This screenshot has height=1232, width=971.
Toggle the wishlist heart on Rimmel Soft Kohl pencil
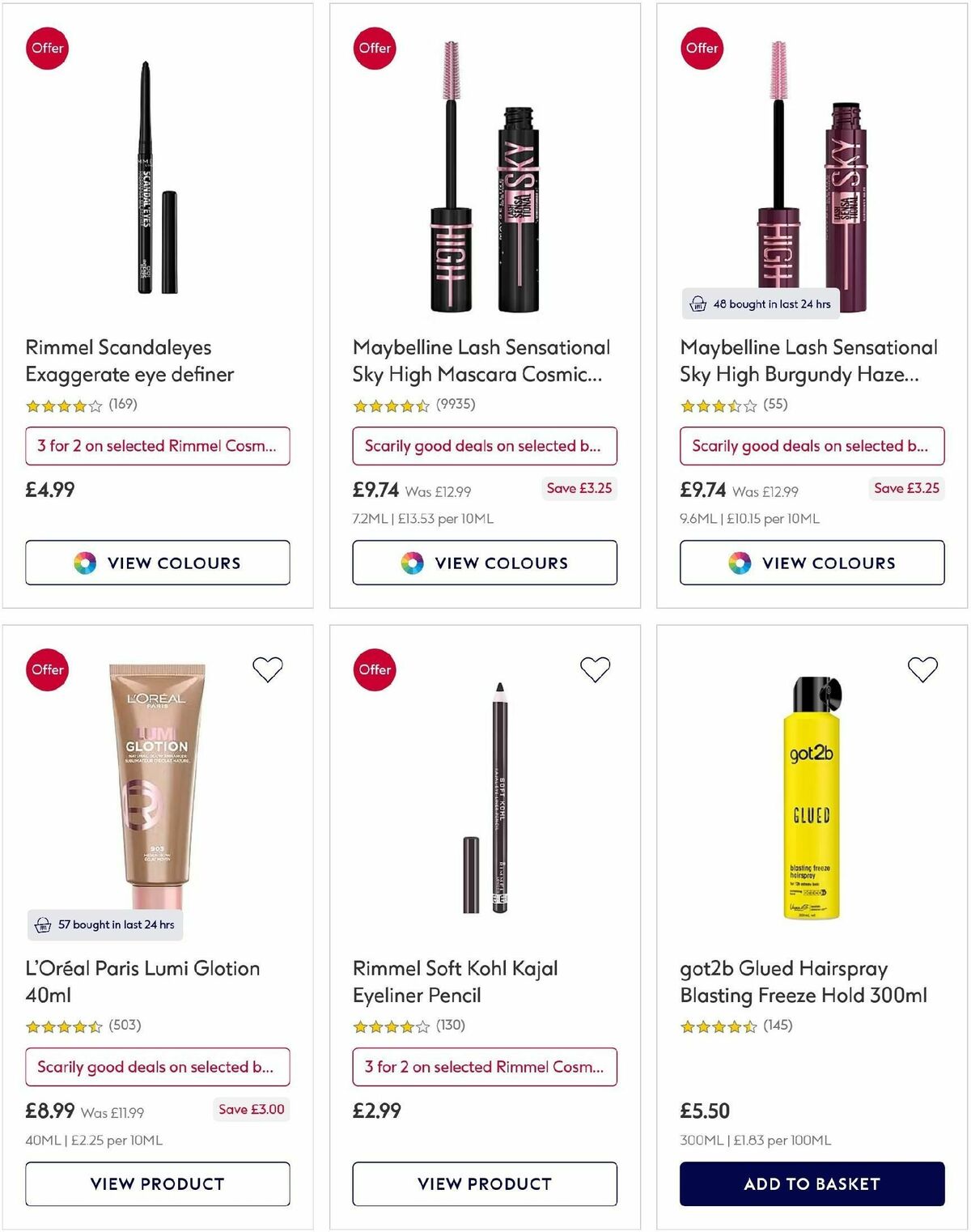(x=595, y=669)
